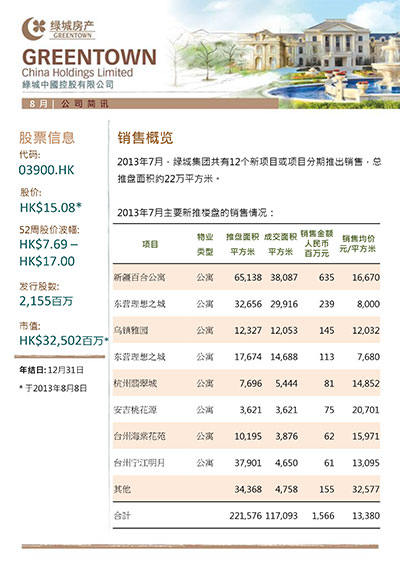Select cell value "65,138"
Image resolution: width=400 pixels, height=566 pixels.
click(248, 277)
